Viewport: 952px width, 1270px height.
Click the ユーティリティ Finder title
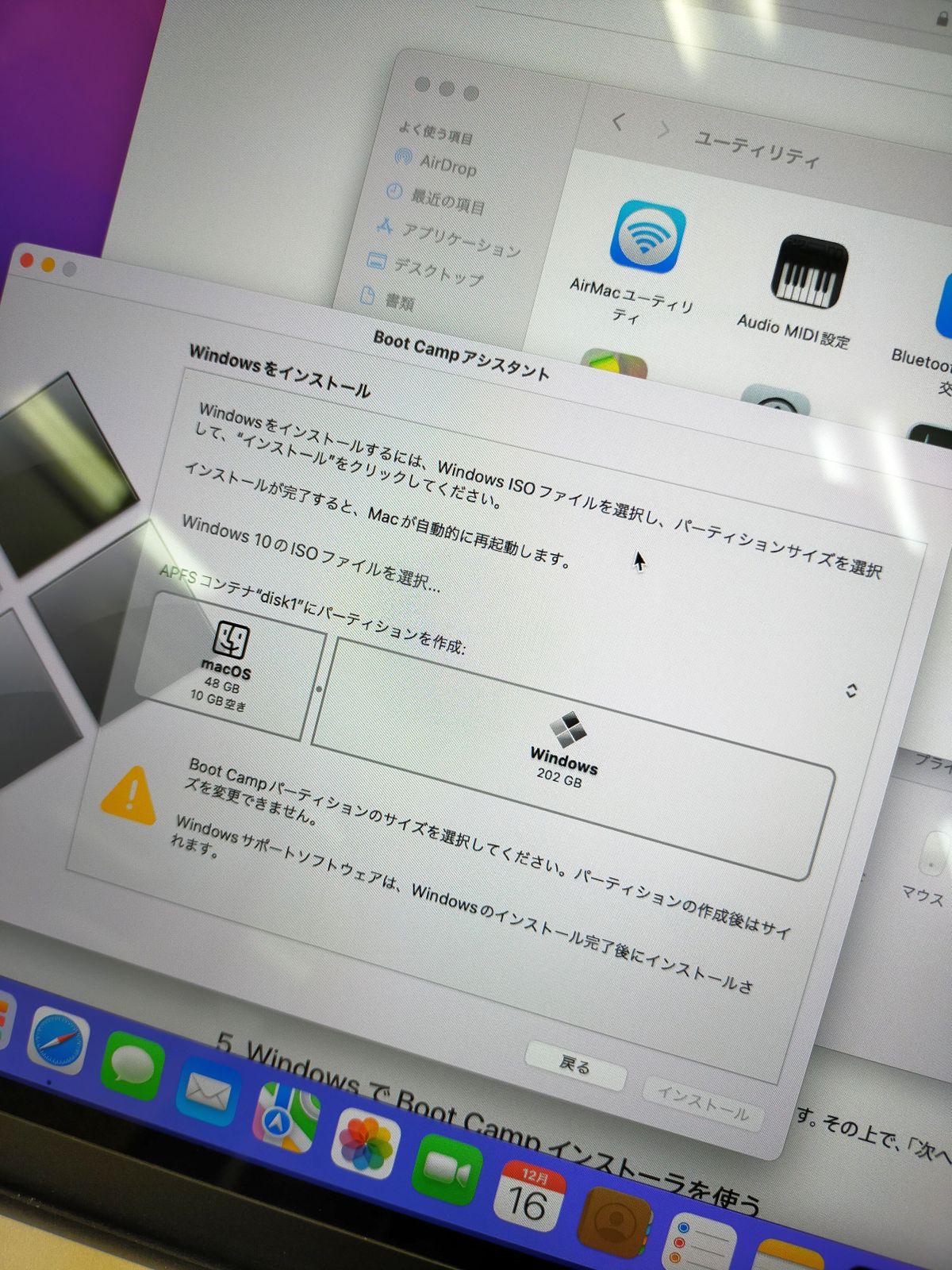pos(757,148)
